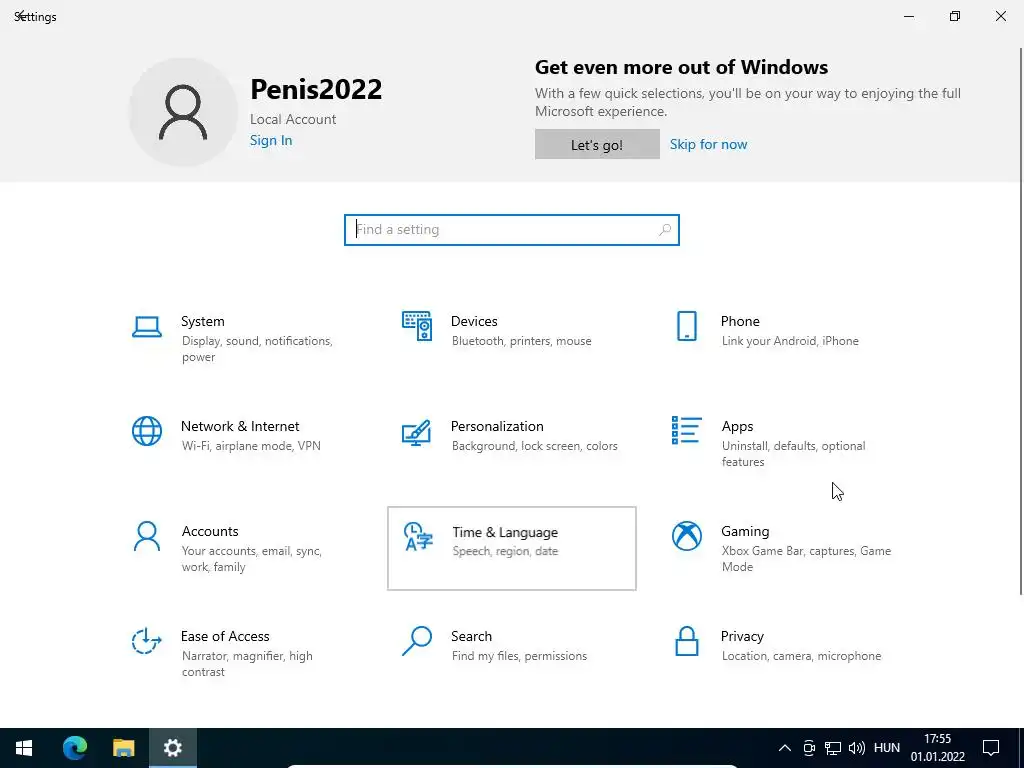The image size is (1024, 768).
Task: Click the Sign In link
Action: [271, 140]
